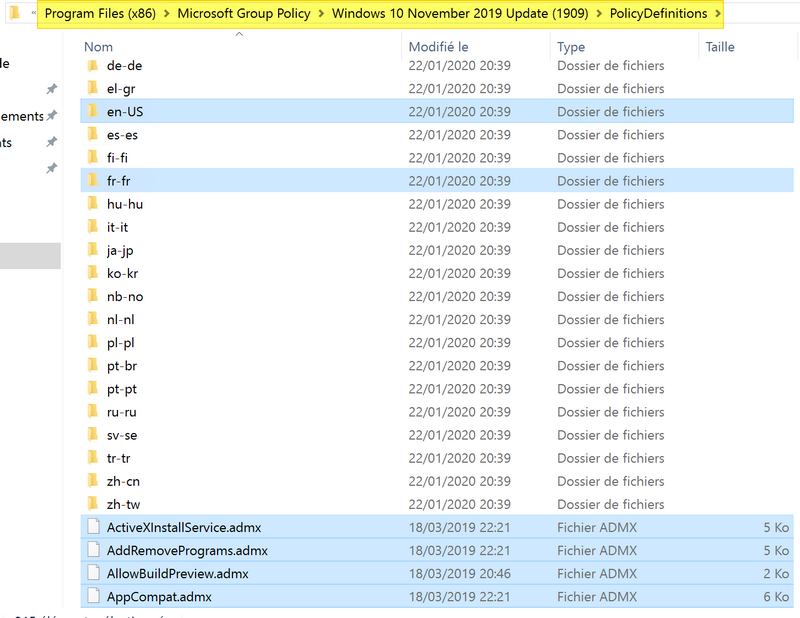Click the address bar folder icon
The height and width of the screenshot is (618, 800).
[x=15, y=13]
